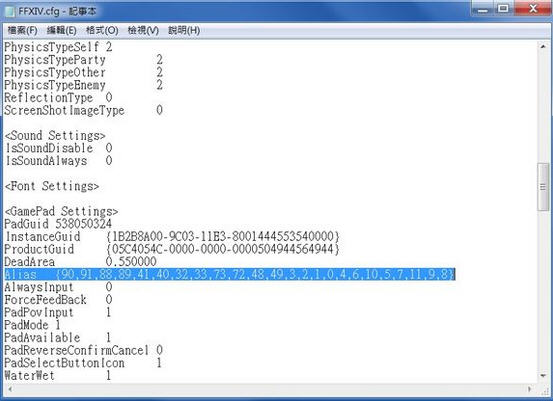Open the 說明(H) help menu
The width and height of the screenshot is (553, 401).
[184, 30]
